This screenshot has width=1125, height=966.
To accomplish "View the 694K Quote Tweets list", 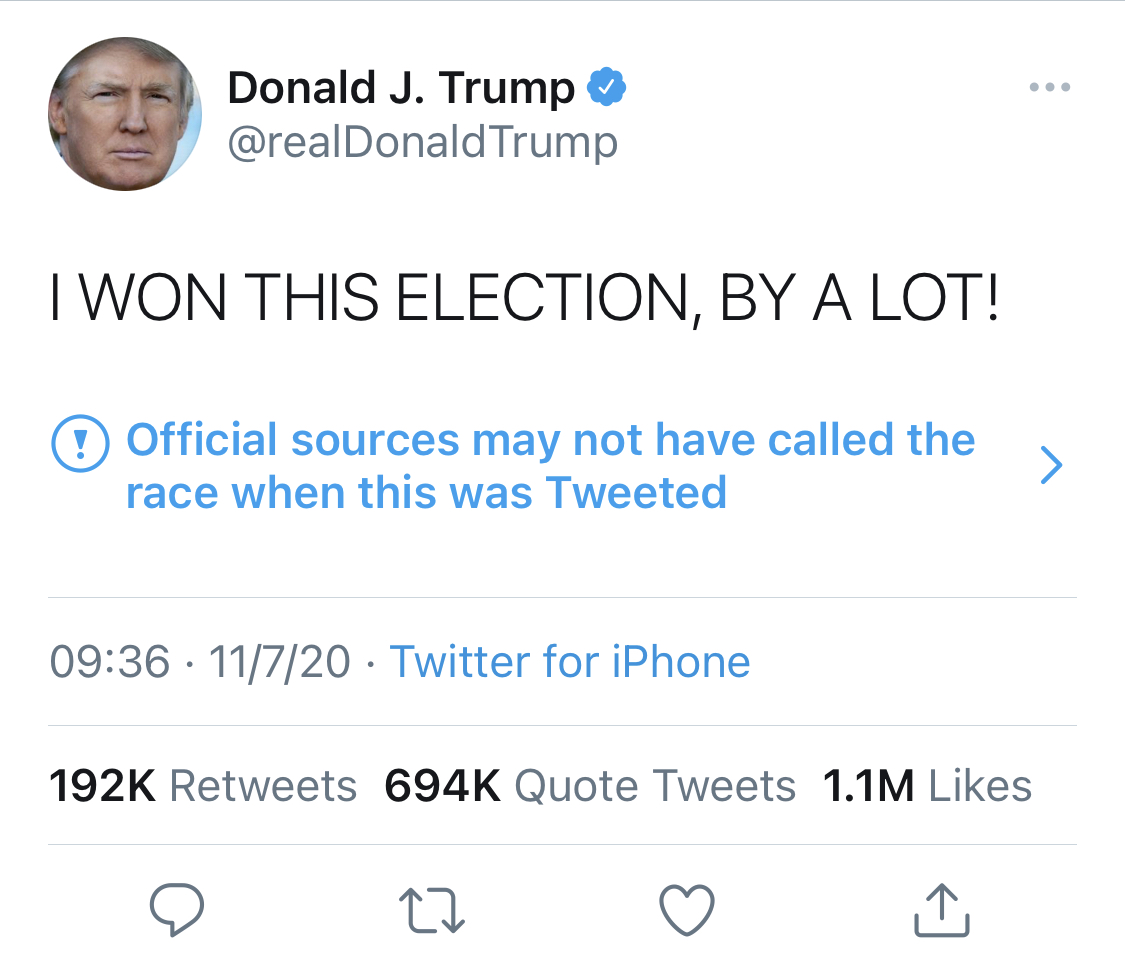I will point(590,785).
